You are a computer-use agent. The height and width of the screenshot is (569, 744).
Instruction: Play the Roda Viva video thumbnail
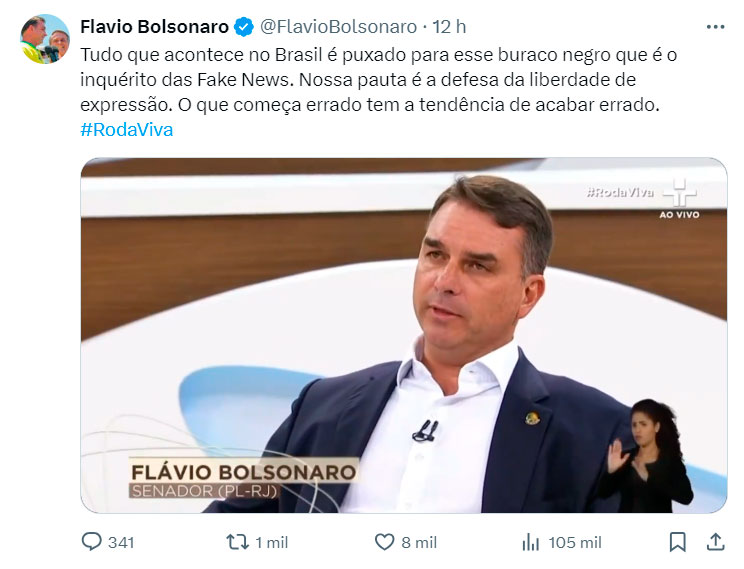pos(404,335)
